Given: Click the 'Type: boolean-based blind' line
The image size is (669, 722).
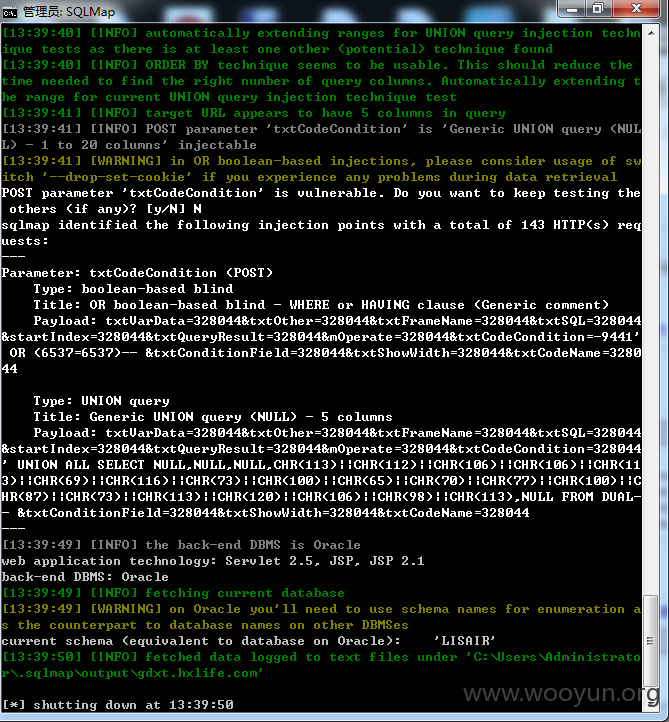Looking at the screenshot, I should [133, 289].
